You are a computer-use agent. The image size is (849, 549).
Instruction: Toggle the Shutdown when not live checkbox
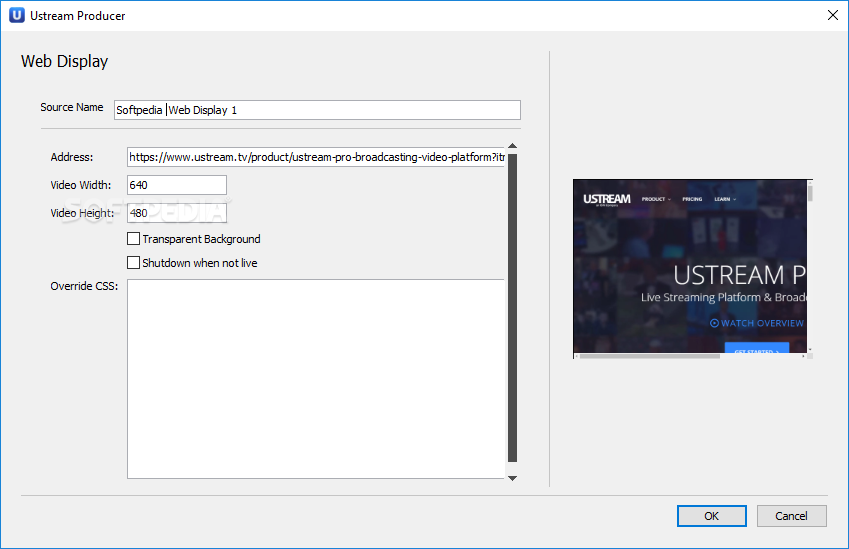click(133, 263)
